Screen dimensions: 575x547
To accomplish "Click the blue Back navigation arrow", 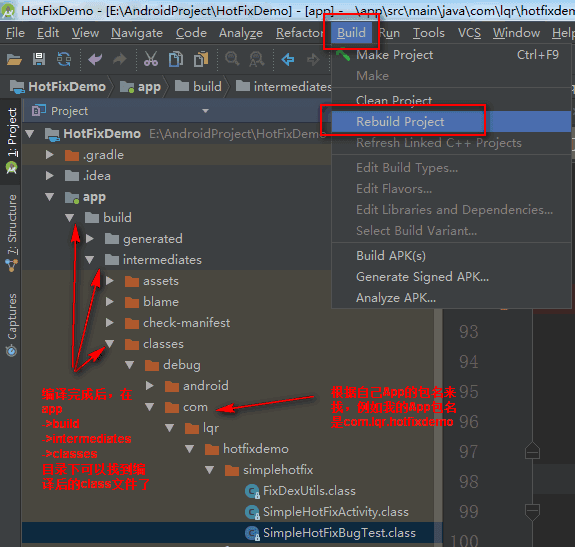I will click(x=288, y=59).
